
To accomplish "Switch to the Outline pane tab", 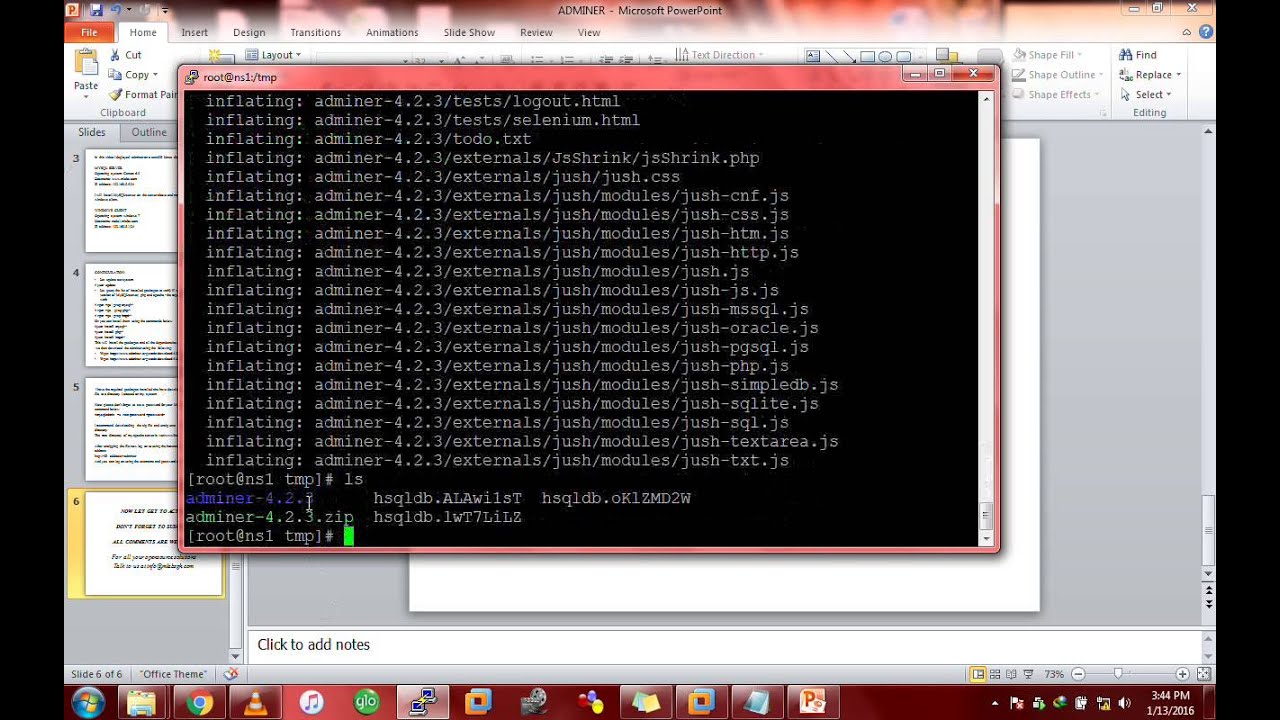I will (x=149, y=132).
